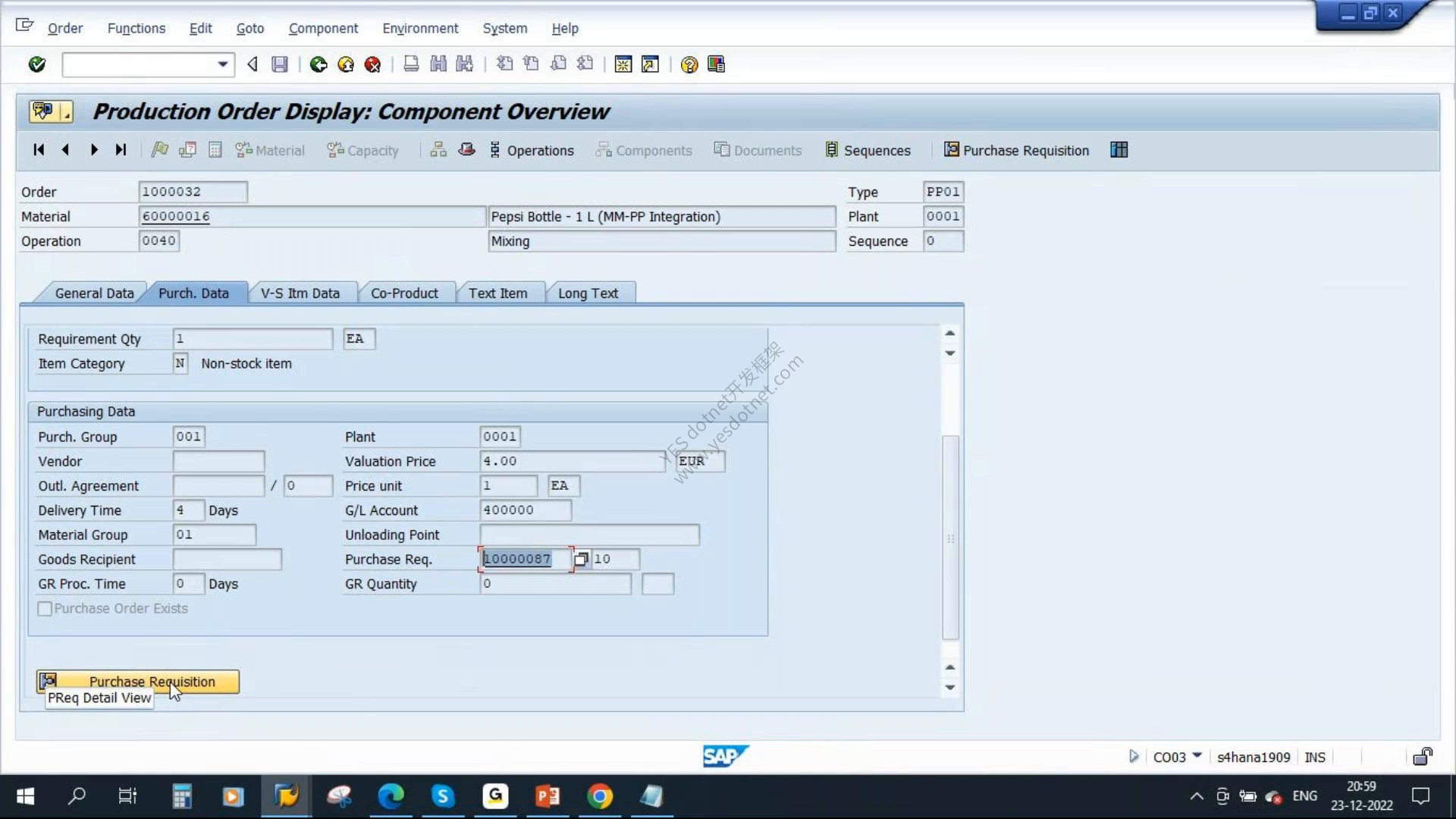Click the yellow Help question mark icon

tap(689, 64)
